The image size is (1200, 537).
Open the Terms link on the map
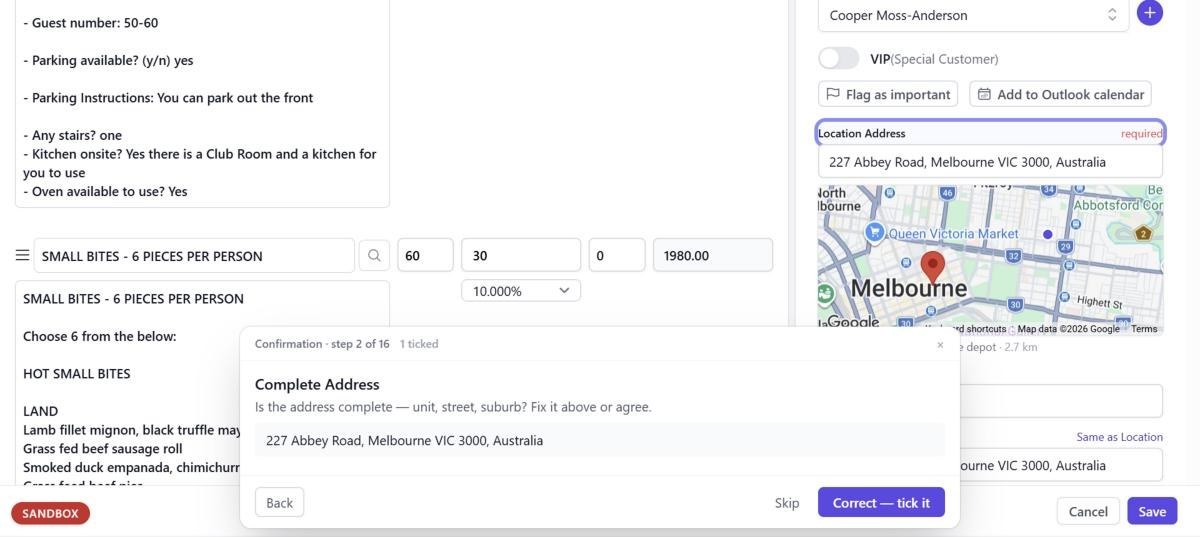click(1144, 329)
